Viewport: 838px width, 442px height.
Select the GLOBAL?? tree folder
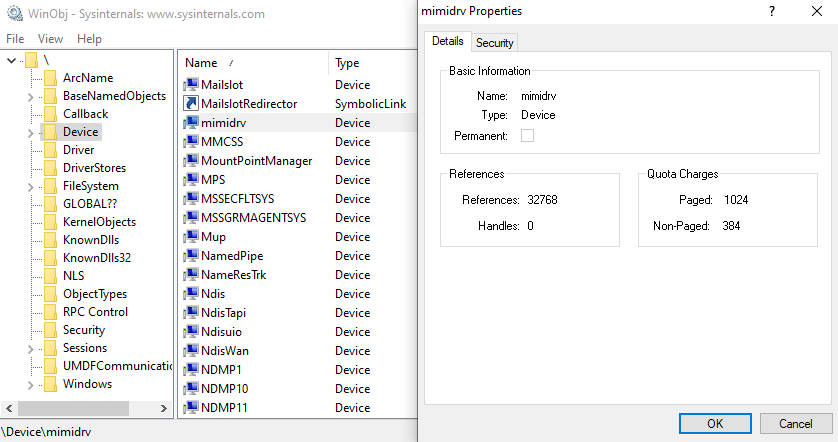coord(90,204)
